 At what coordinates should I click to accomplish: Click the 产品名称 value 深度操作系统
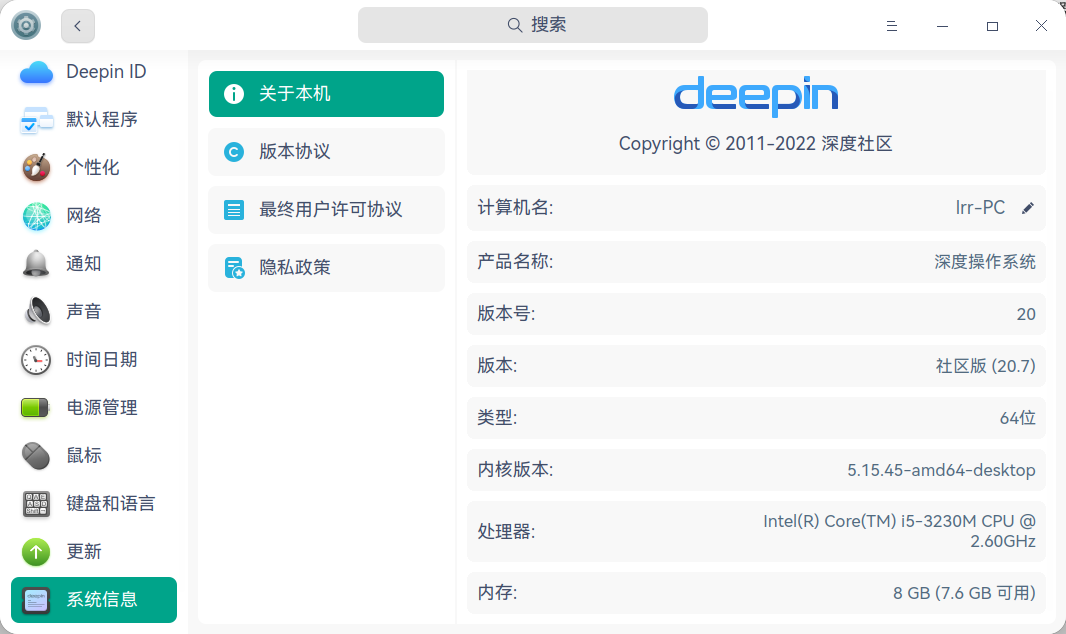[x=984, y=262]
